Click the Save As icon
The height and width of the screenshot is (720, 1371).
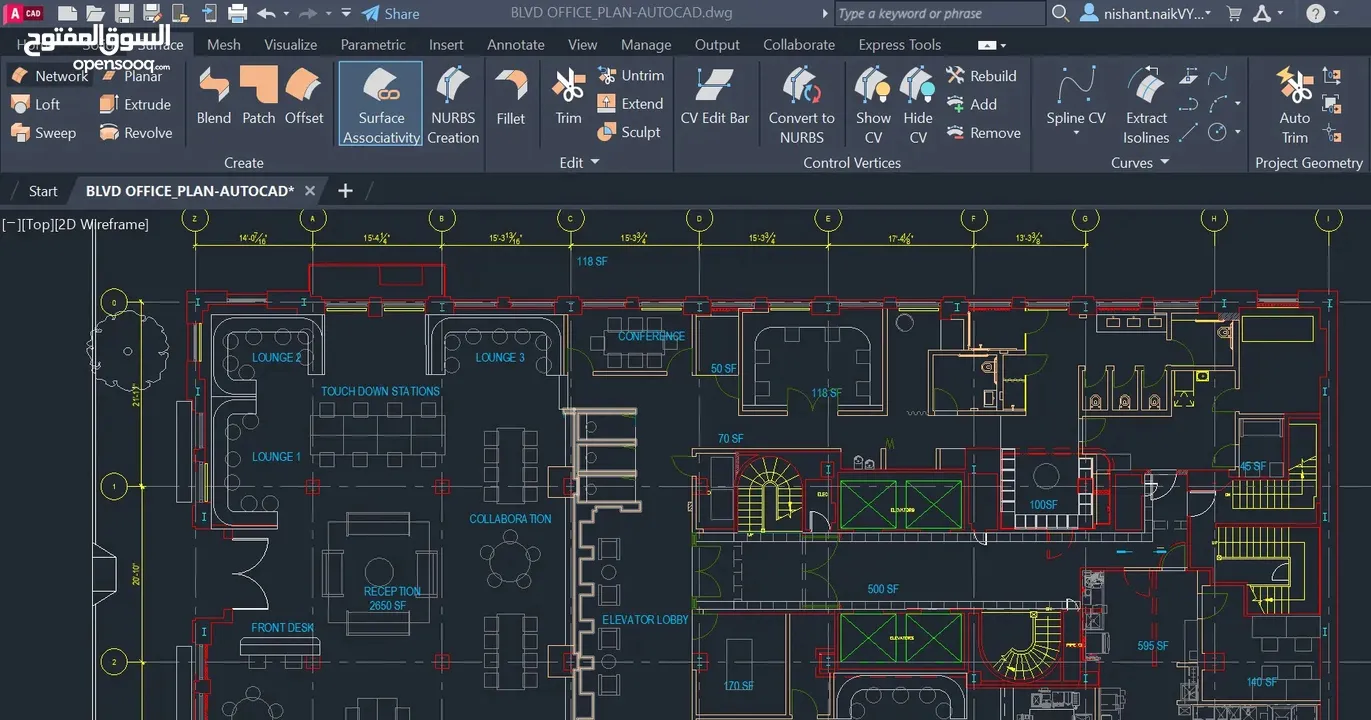(x=152, y=14)
